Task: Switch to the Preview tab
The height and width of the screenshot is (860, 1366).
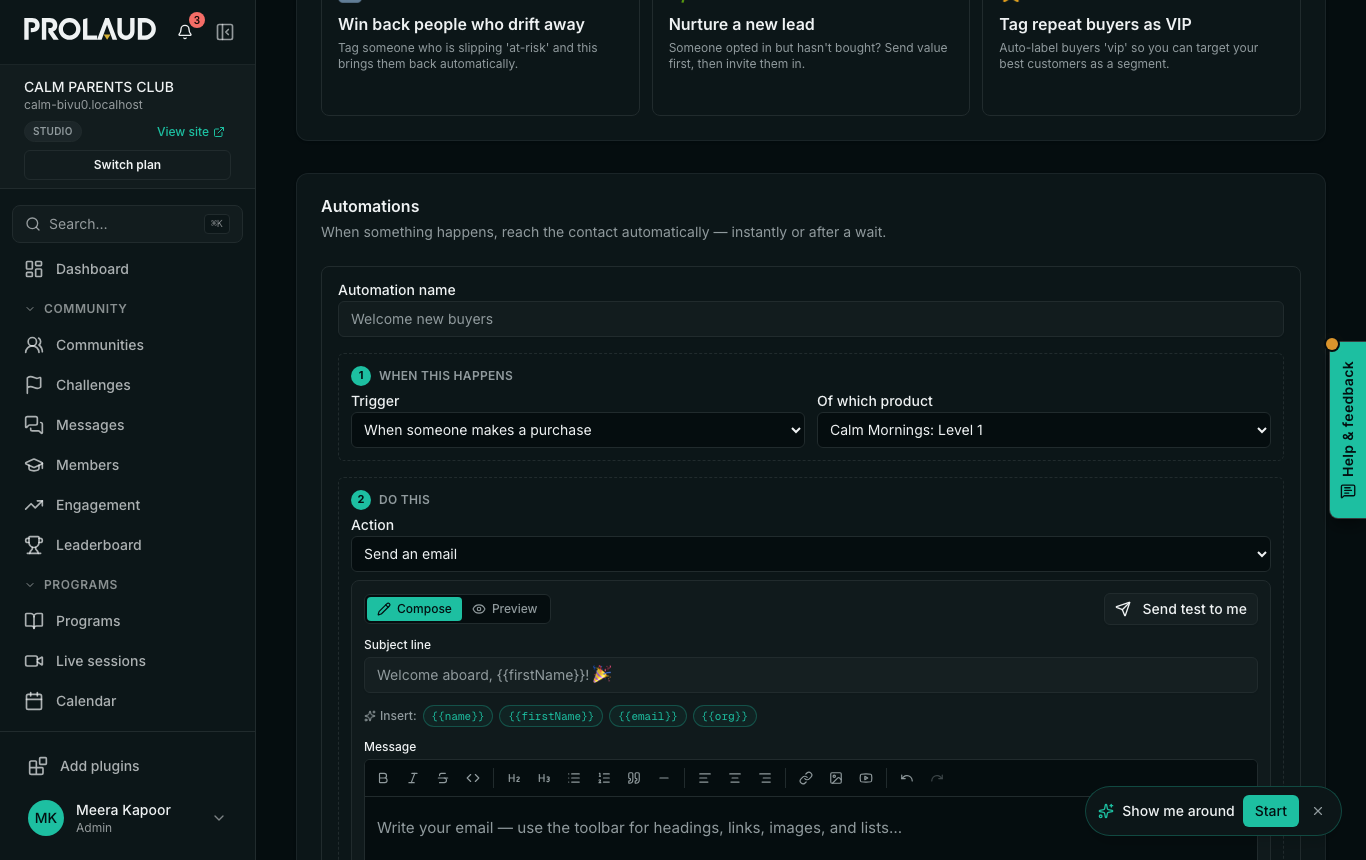Action: click(x=505, y=609)
